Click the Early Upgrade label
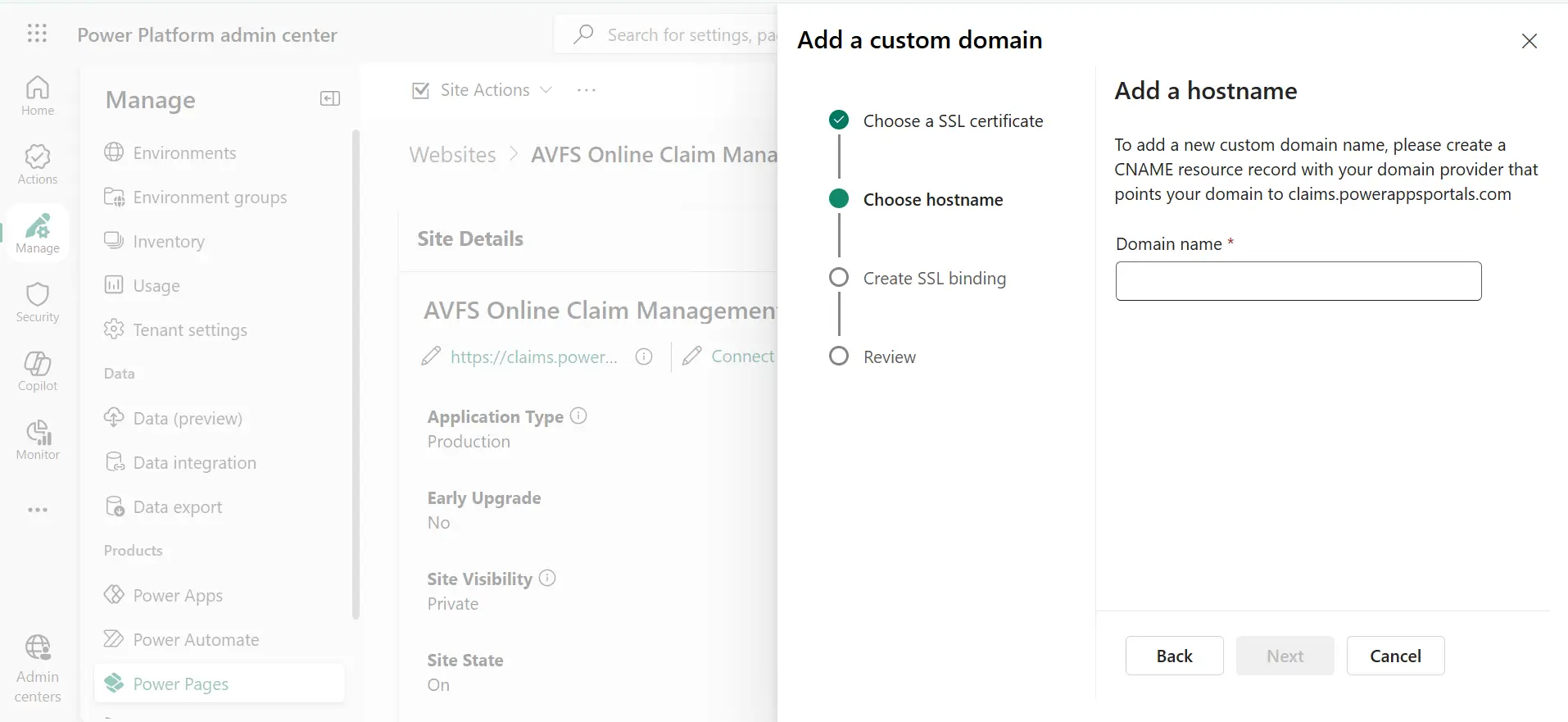Viewport: 1568px width, 722px height. [x=484, y=498]
